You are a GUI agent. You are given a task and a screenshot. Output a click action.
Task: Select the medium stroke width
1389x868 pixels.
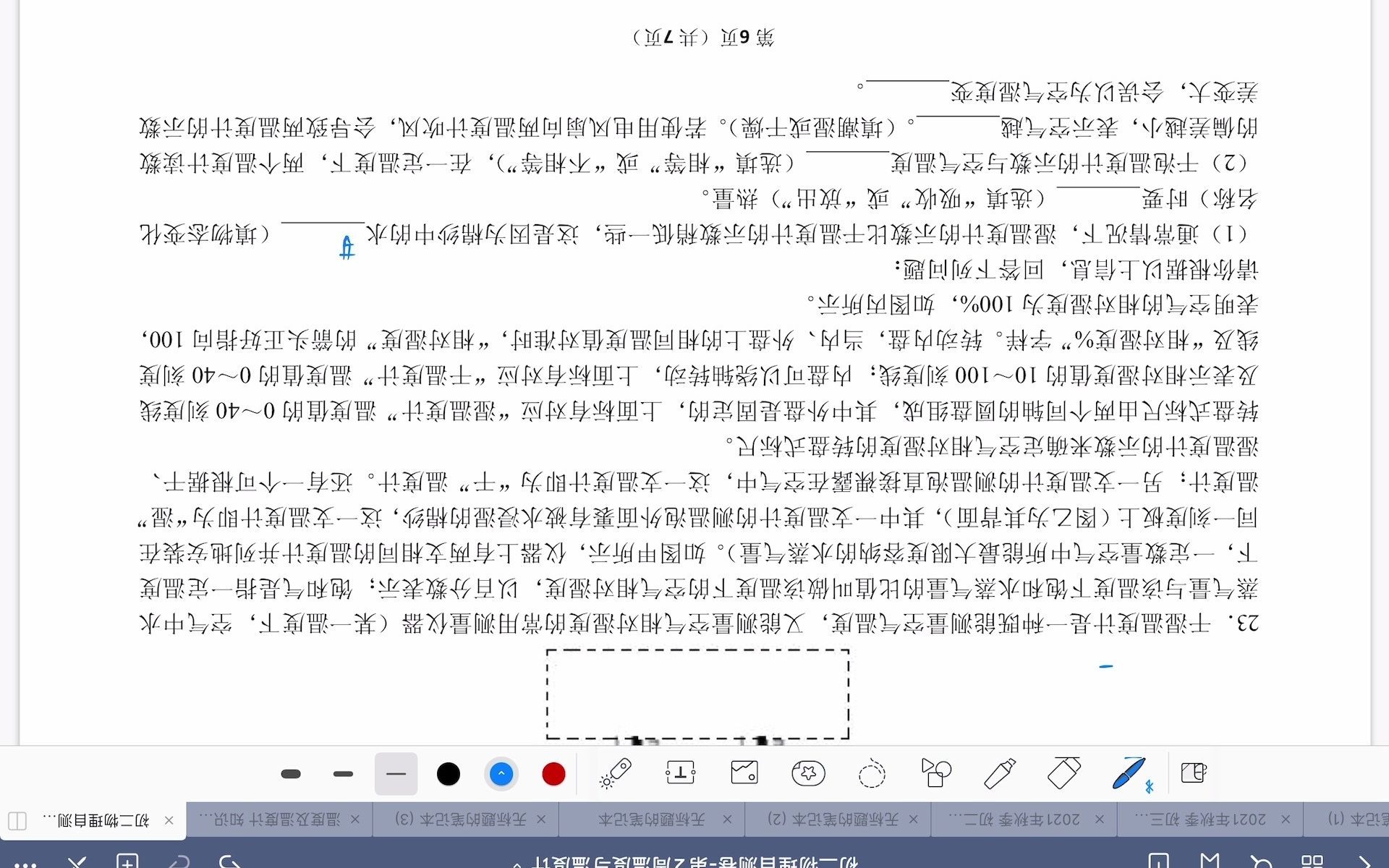tap(343, 774)
